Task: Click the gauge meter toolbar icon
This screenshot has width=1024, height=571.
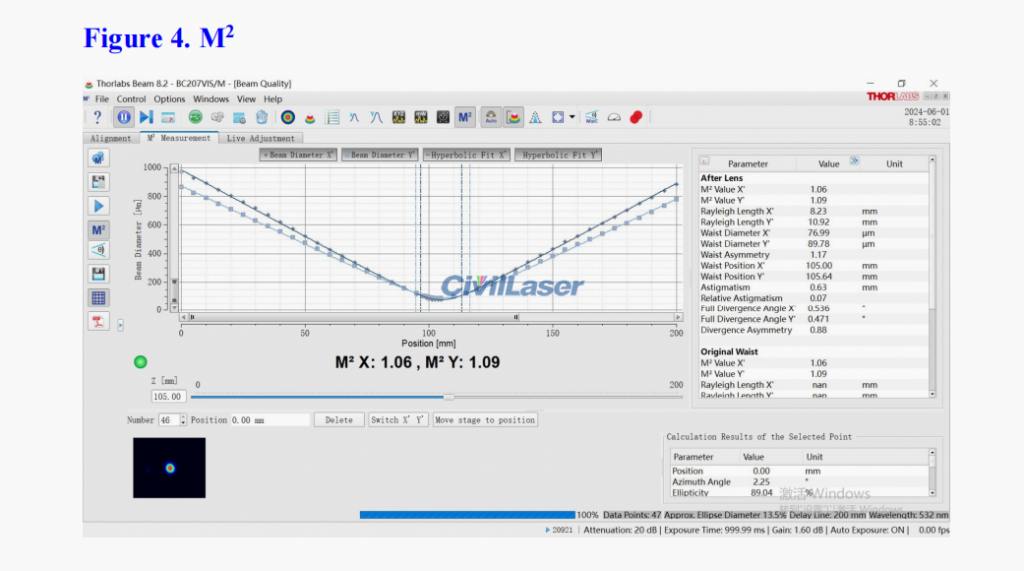Action: click(x=614, y=117)
